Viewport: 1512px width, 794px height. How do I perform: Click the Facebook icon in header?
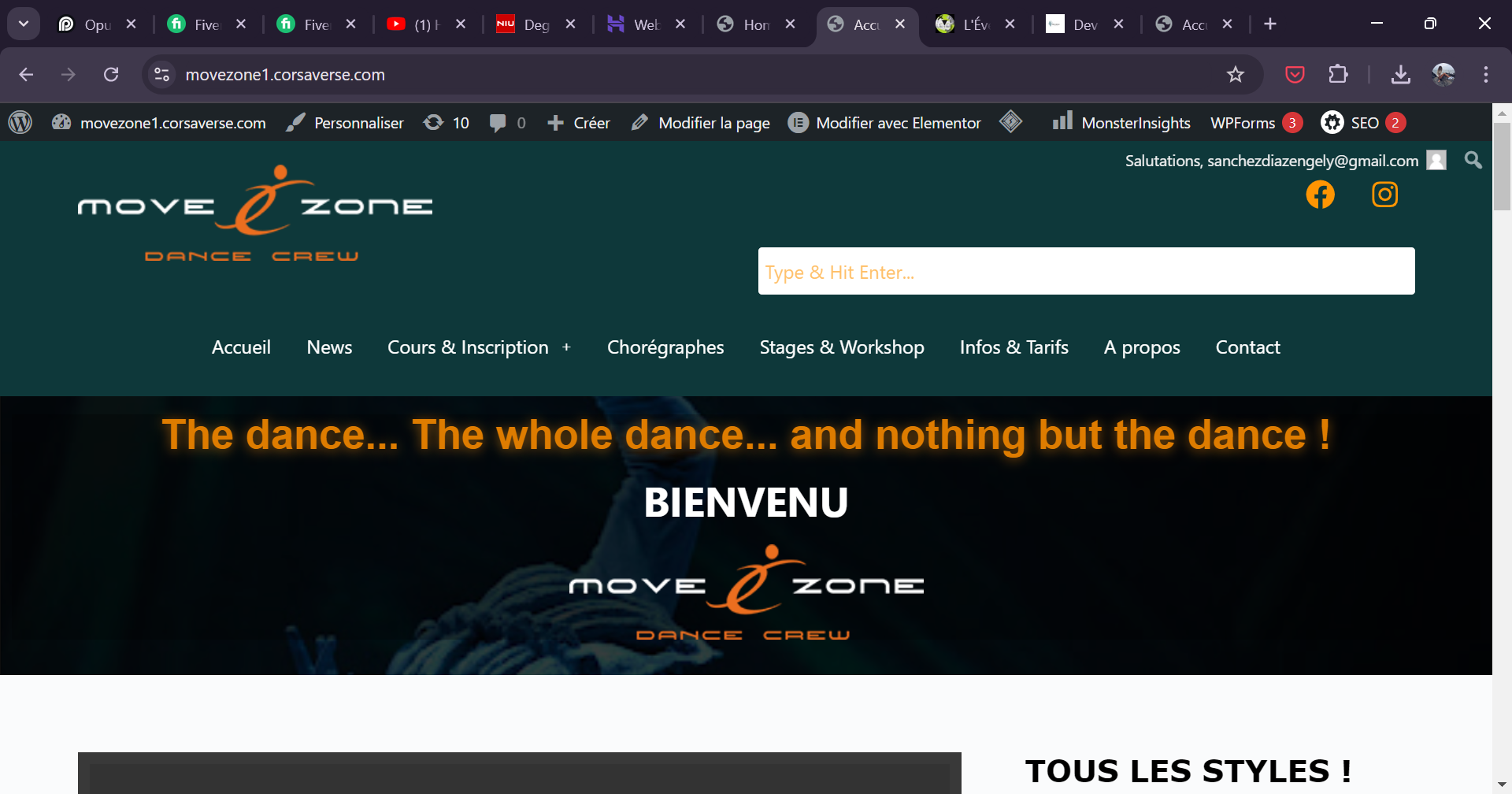click(1320, 195)
